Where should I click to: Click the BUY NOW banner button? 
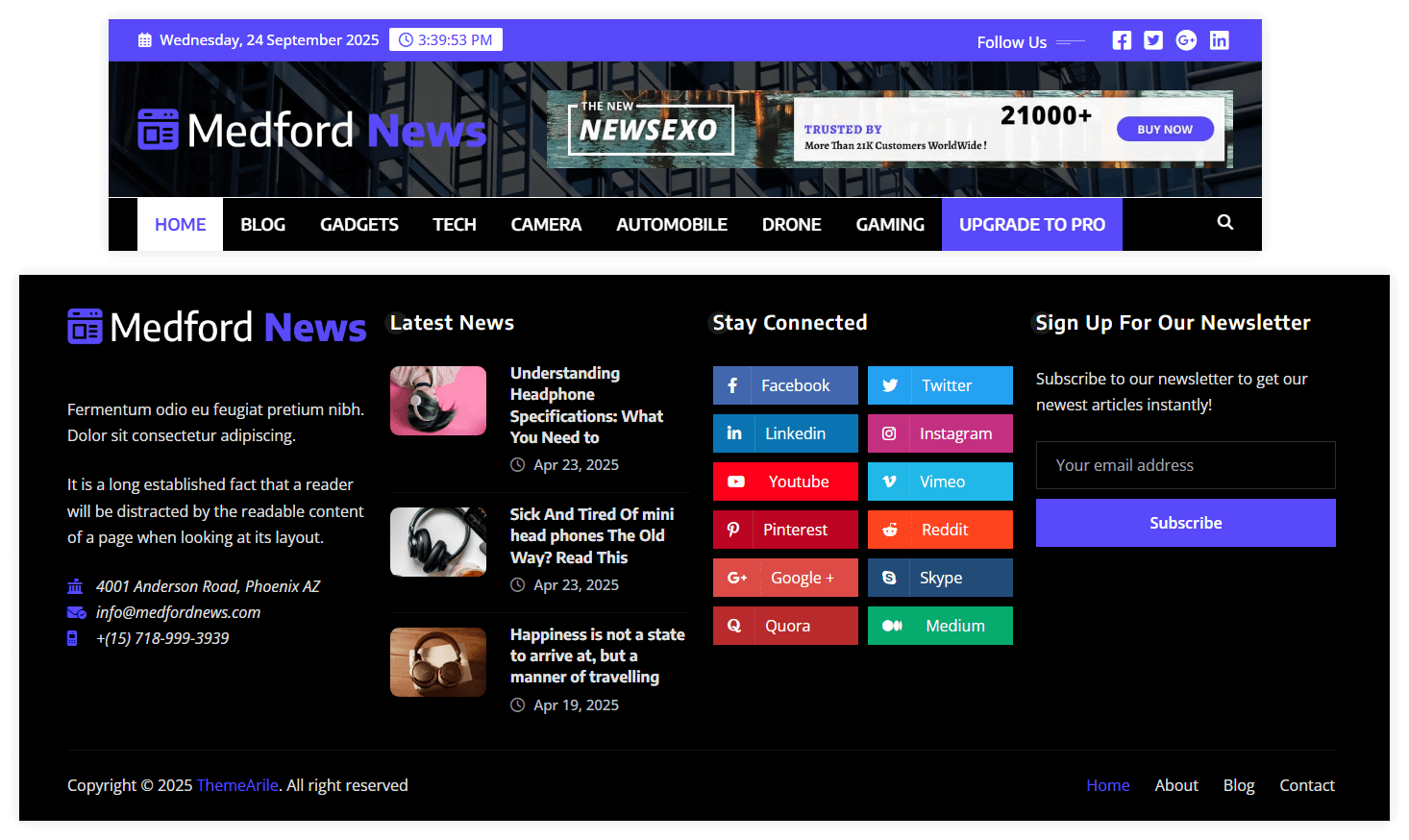coord(1164,130)
